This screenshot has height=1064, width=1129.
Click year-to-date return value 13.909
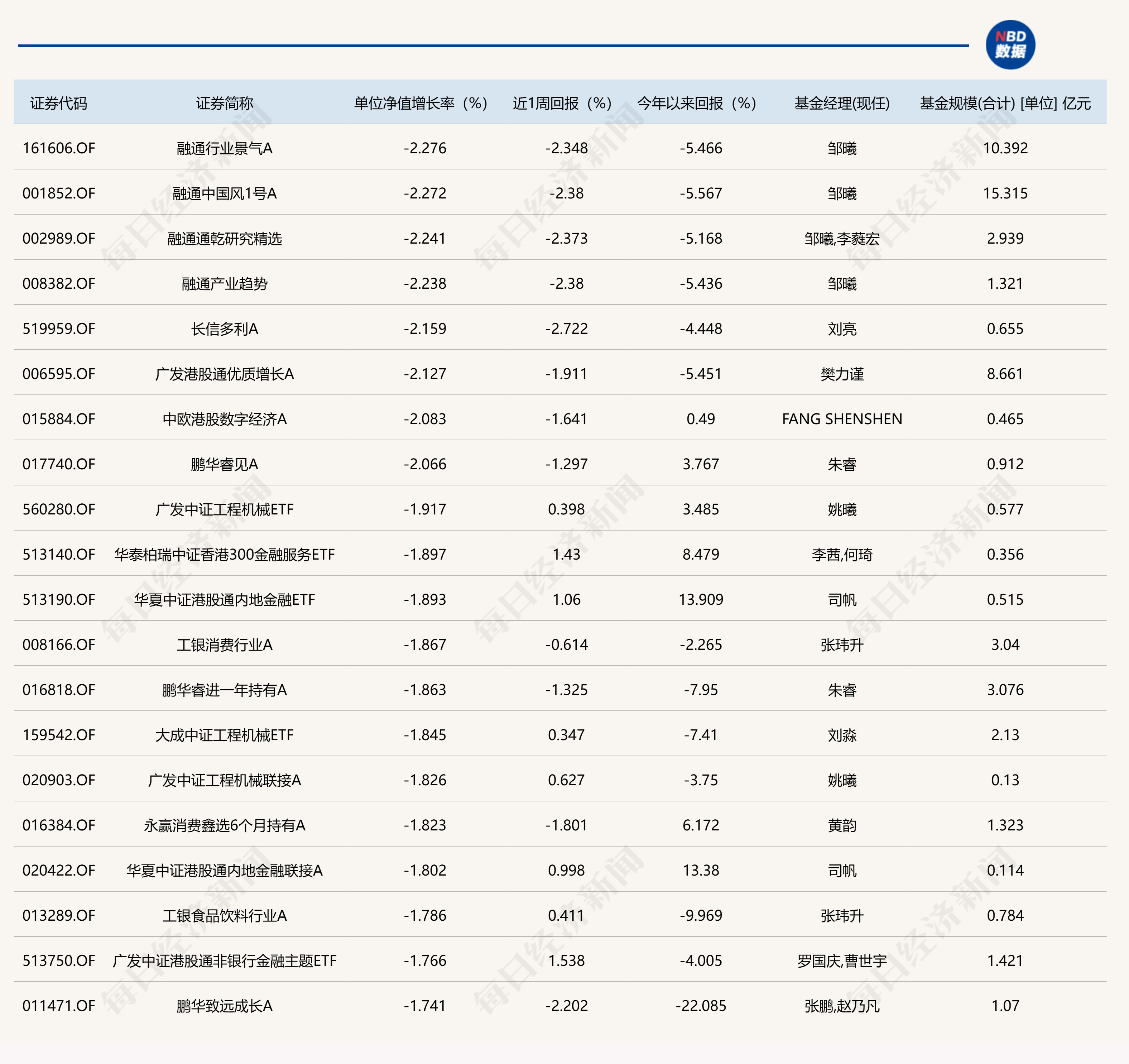coord(701,600)
